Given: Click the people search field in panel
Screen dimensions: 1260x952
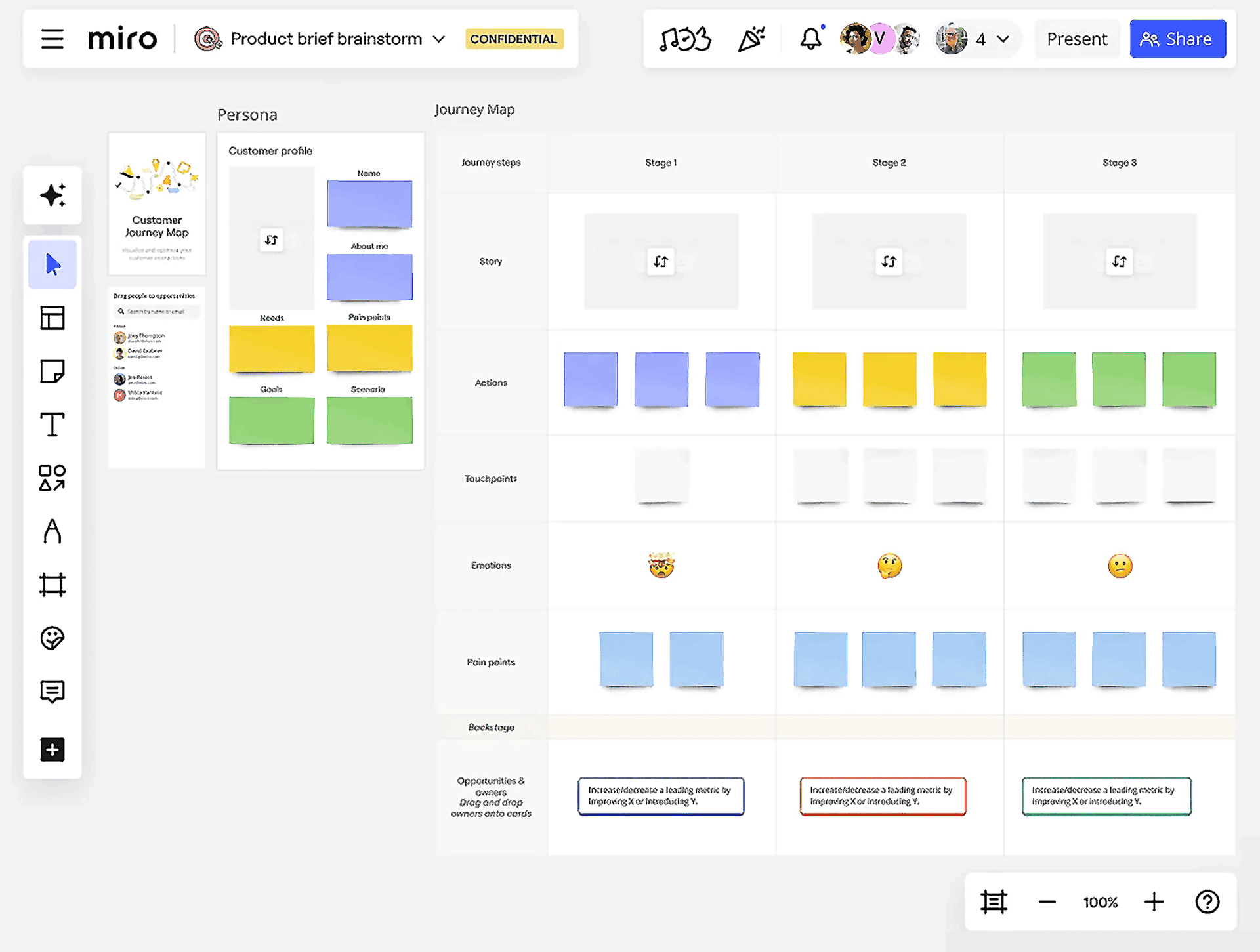Looking at the screenshot, I should (157, 312).
